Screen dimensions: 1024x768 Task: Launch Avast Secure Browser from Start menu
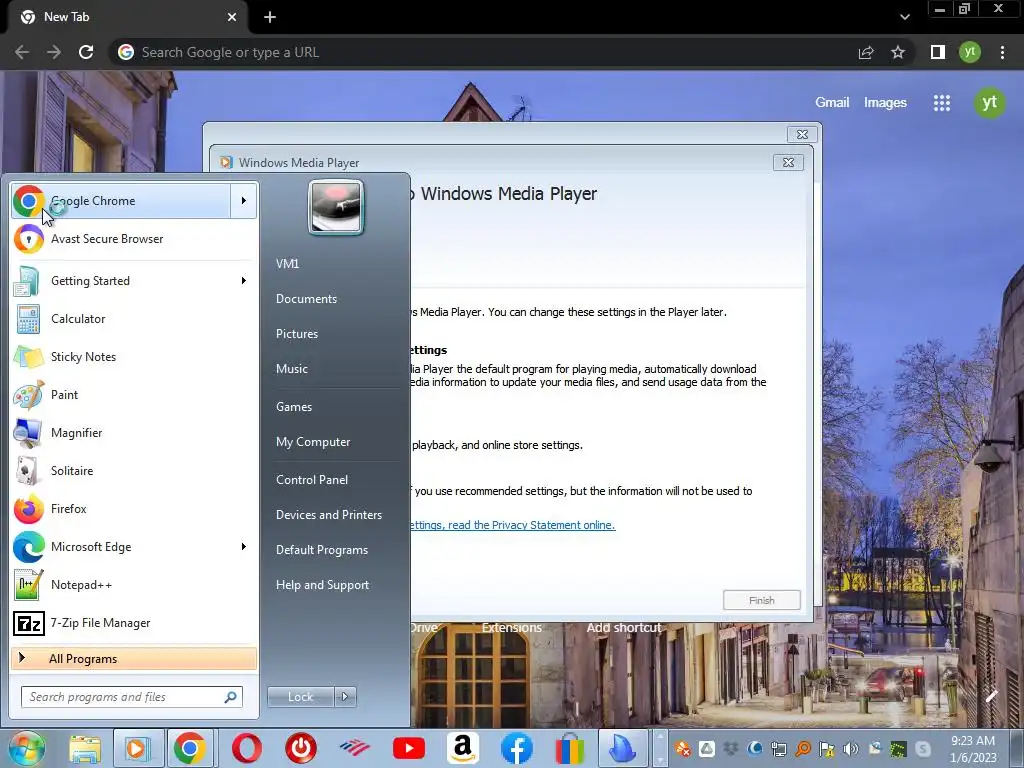134,239
